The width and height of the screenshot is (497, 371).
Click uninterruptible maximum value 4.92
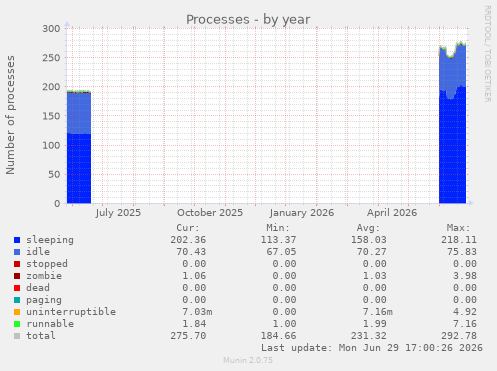click(465, 312)
